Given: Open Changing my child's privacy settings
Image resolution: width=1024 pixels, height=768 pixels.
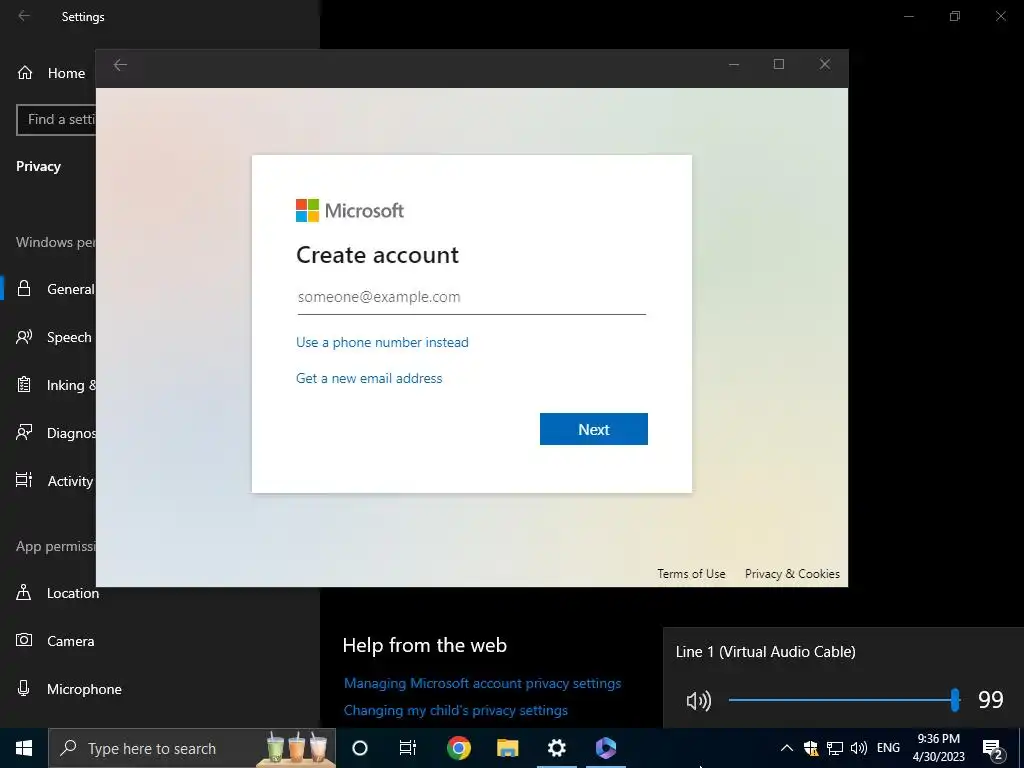Looking at the screenshot, I should point(455,711).
